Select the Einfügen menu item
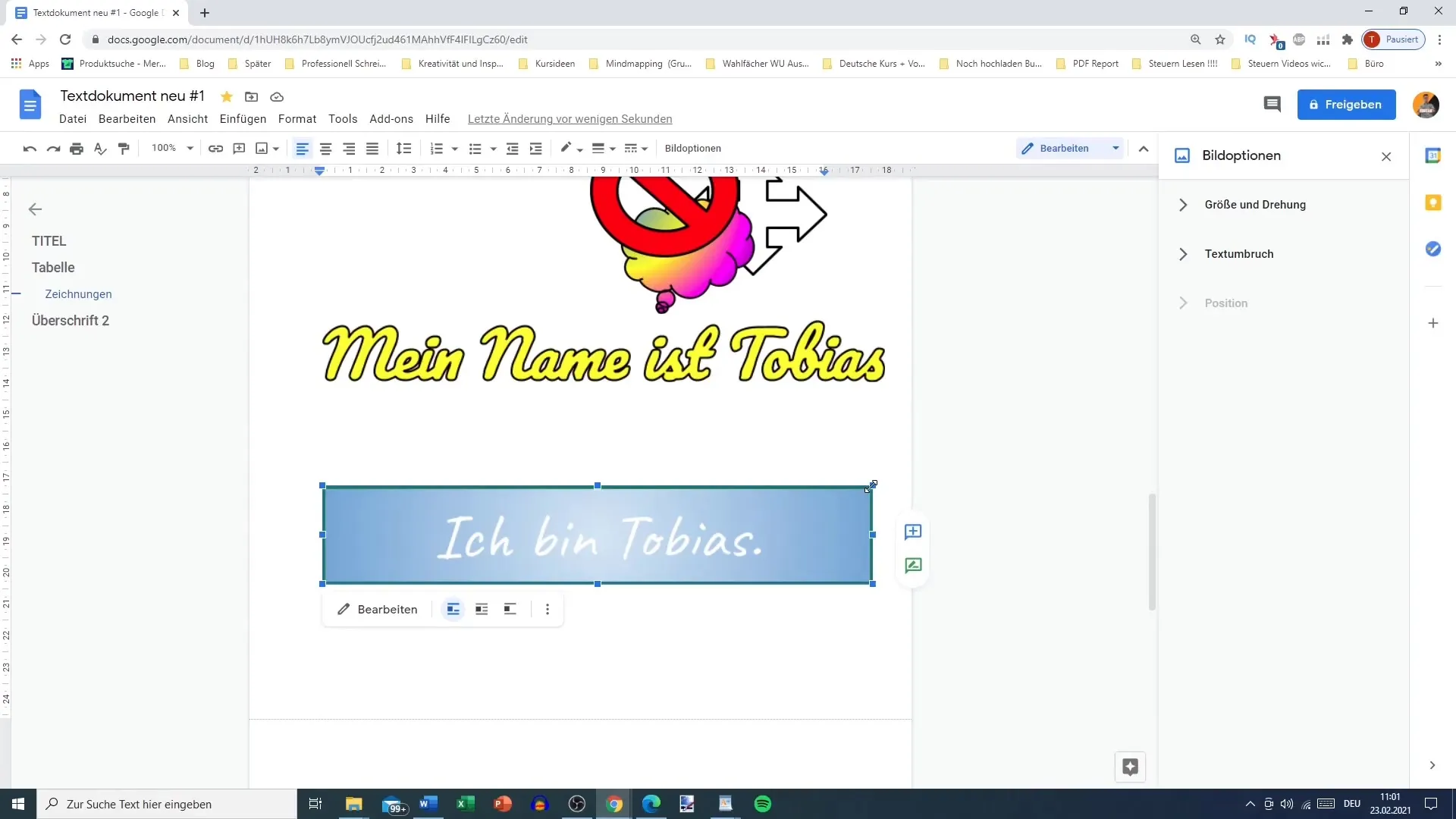 243,119
